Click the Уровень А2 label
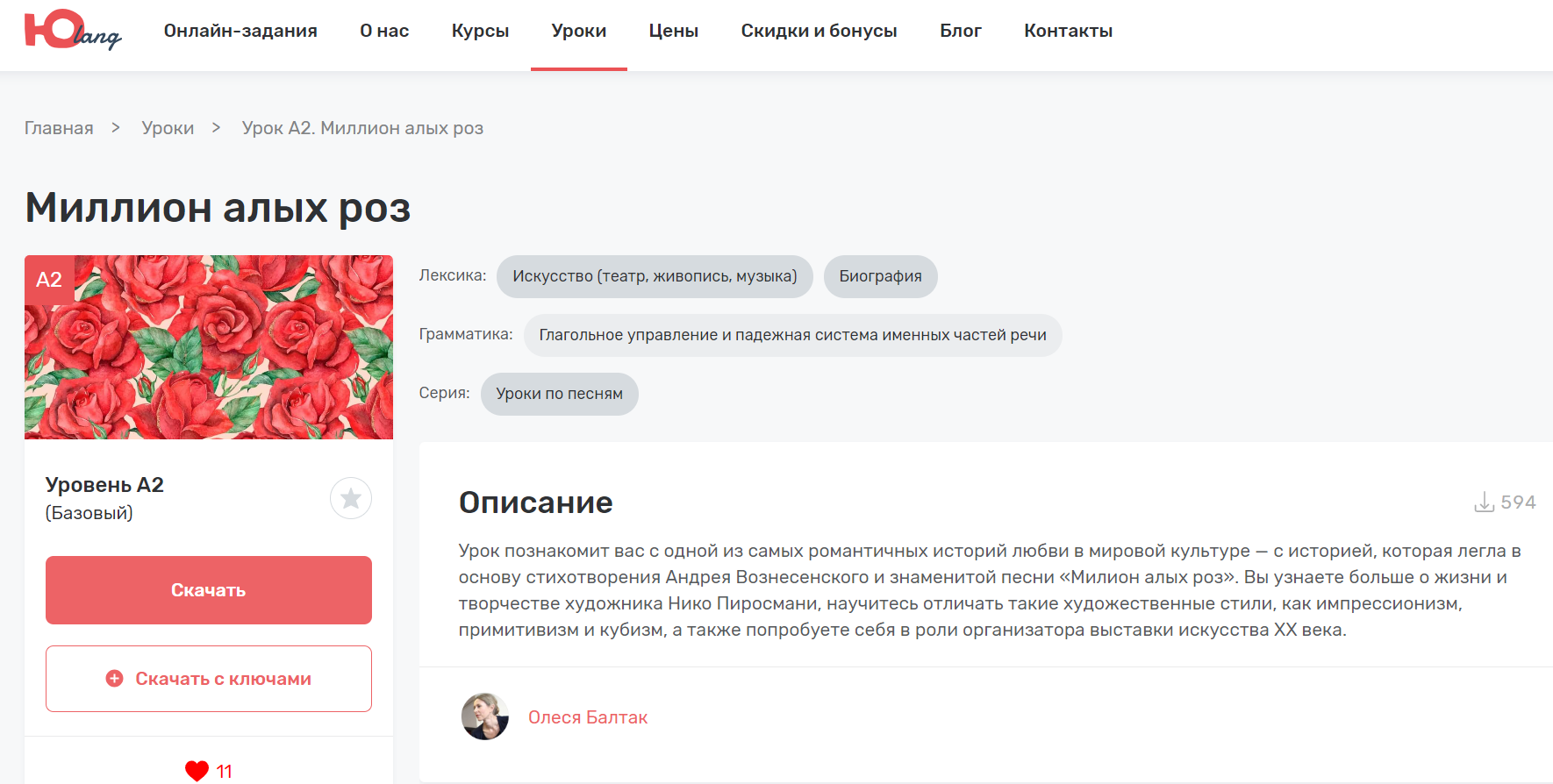 click(104, 485)
